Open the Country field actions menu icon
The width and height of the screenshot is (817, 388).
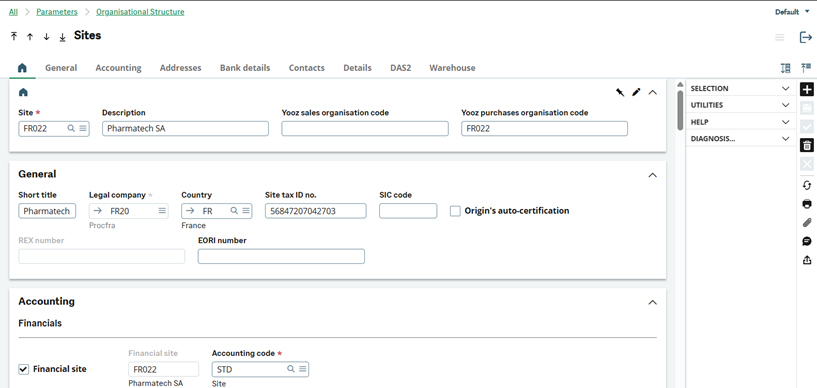click(246, 211)
